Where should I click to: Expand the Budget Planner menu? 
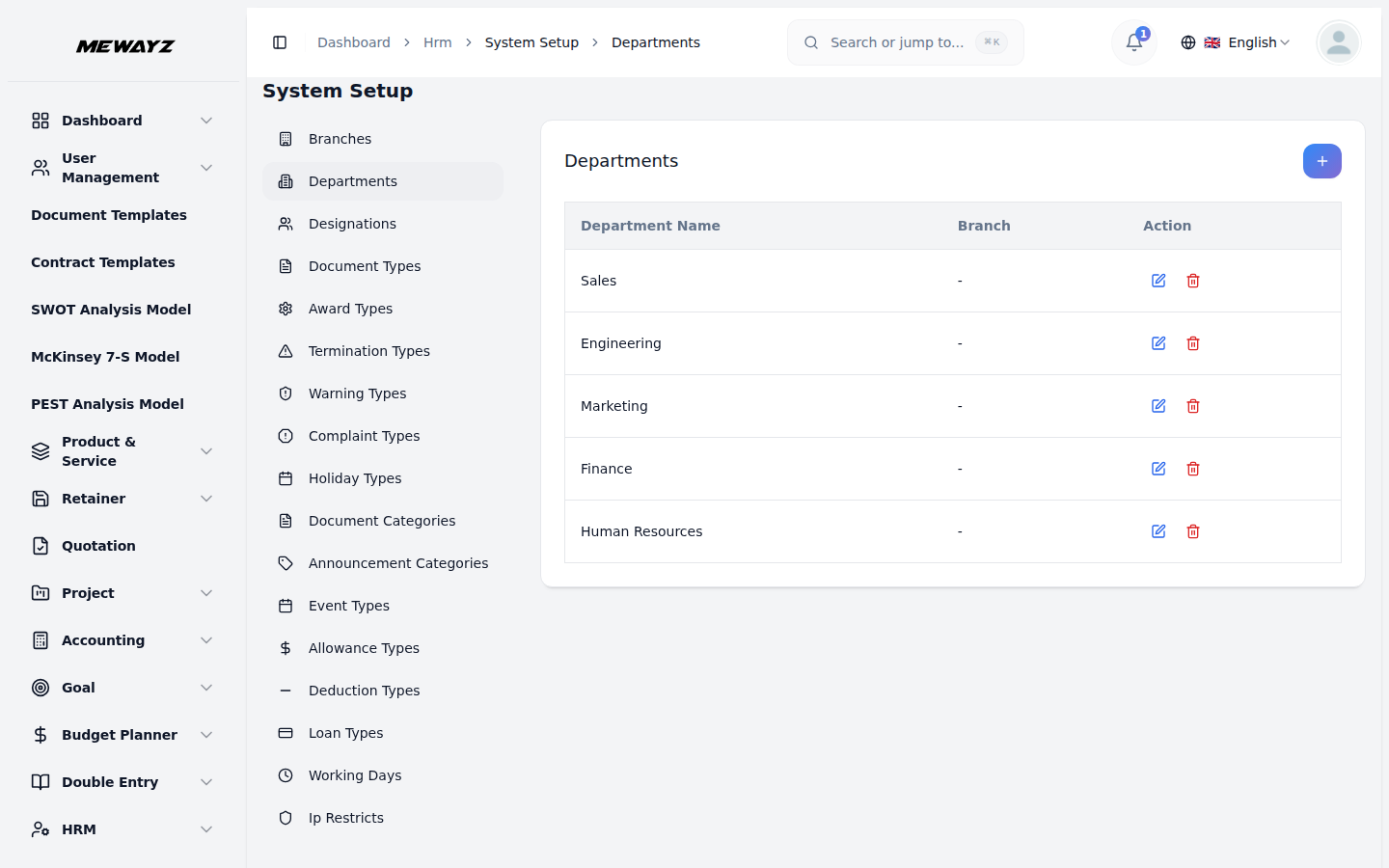tap(122, 735)
